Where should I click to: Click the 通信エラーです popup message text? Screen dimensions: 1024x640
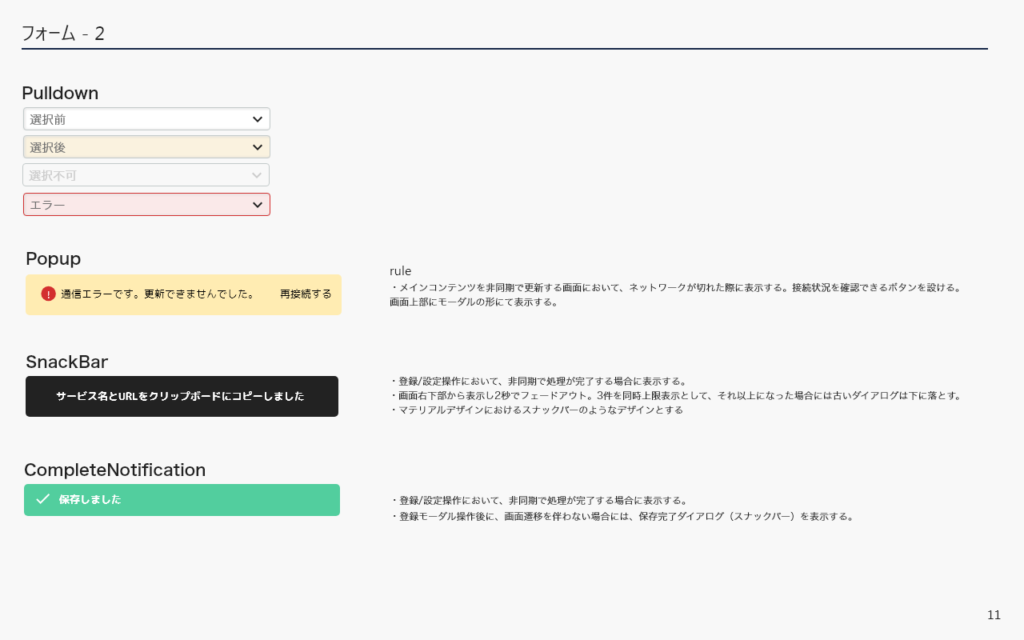[x=157, y=294]
